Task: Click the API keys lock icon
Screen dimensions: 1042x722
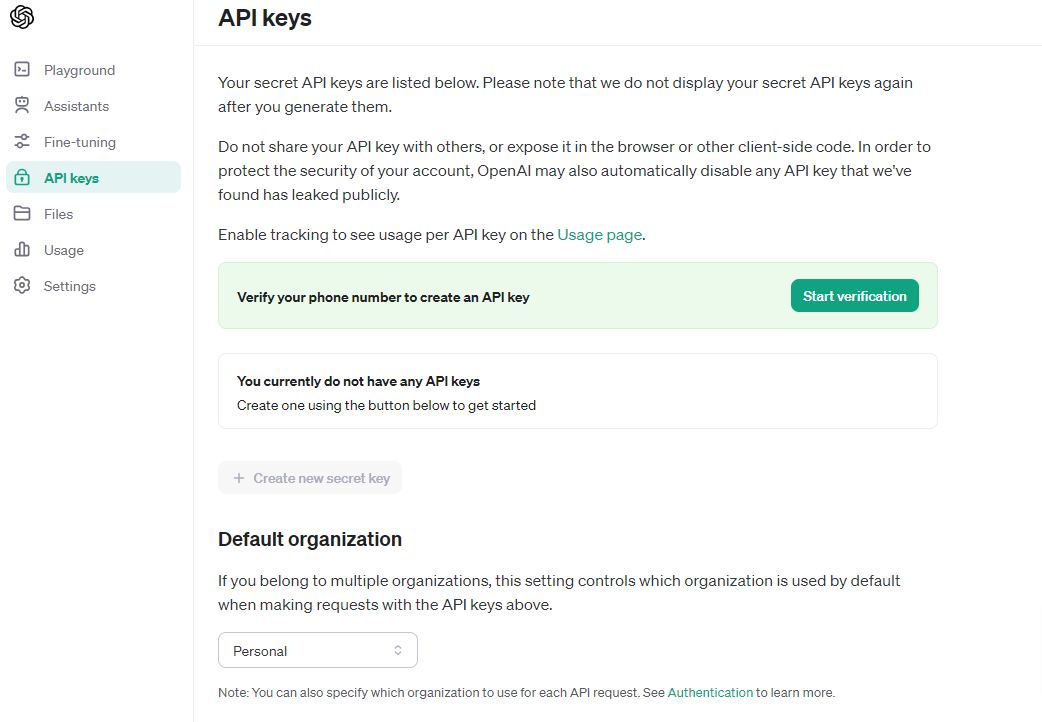Action: click(22, 178)
